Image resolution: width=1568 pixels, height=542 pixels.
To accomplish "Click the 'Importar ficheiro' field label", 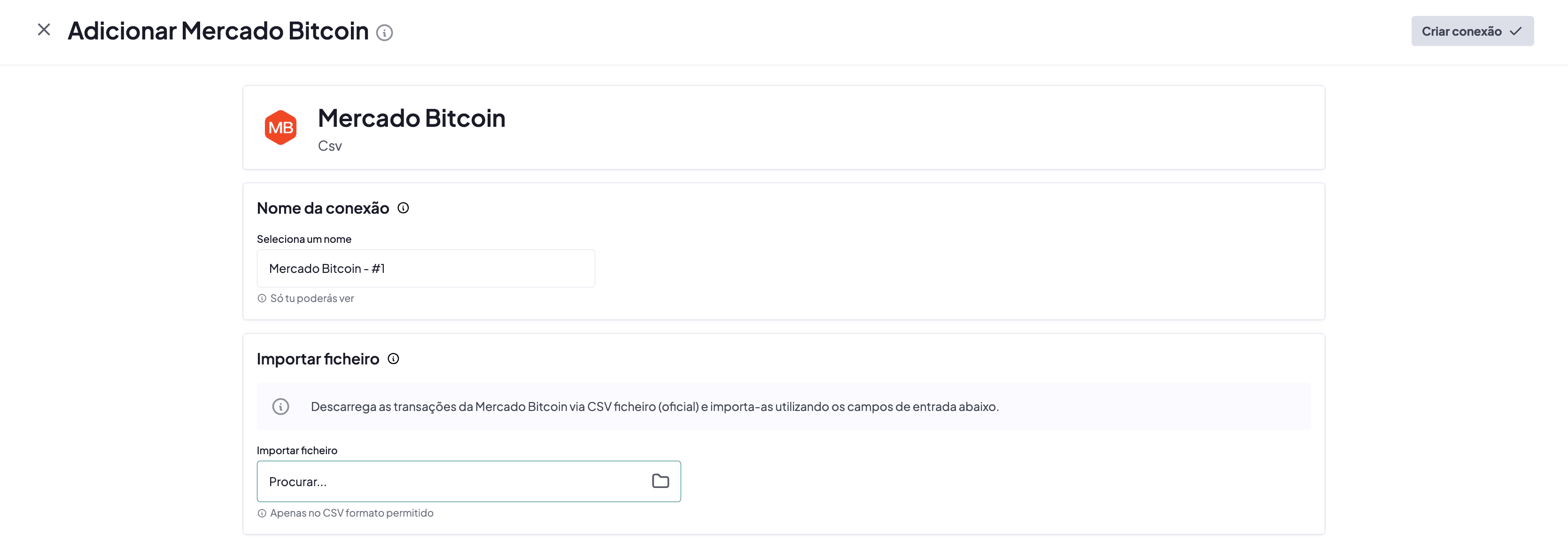I will click(x=297, y=450).
